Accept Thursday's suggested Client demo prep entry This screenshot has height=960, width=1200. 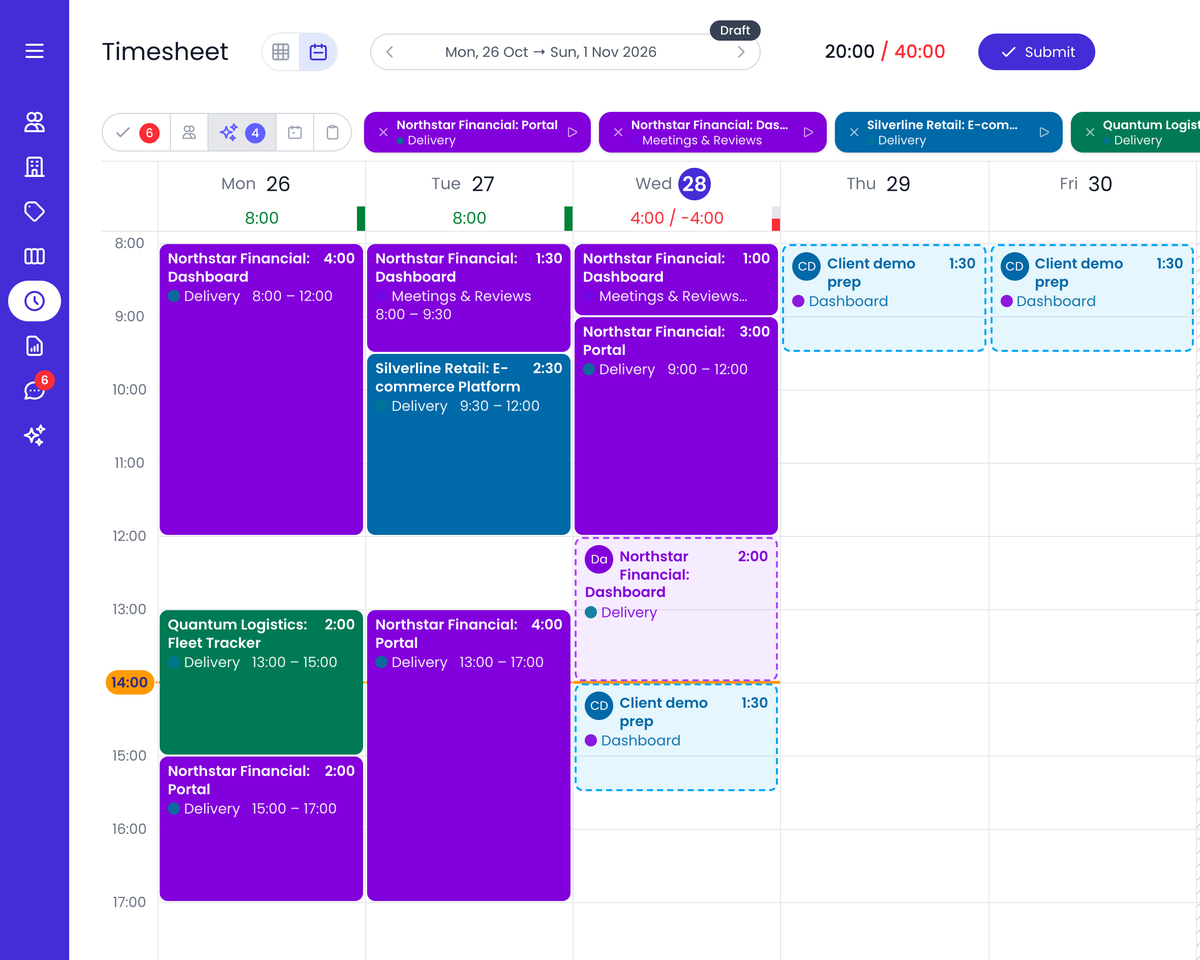[x=884, y=298]
